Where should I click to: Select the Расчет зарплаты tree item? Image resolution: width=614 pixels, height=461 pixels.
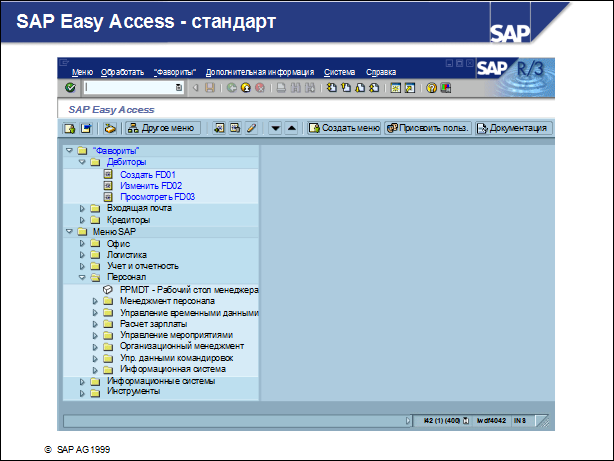tap(154, 323)
